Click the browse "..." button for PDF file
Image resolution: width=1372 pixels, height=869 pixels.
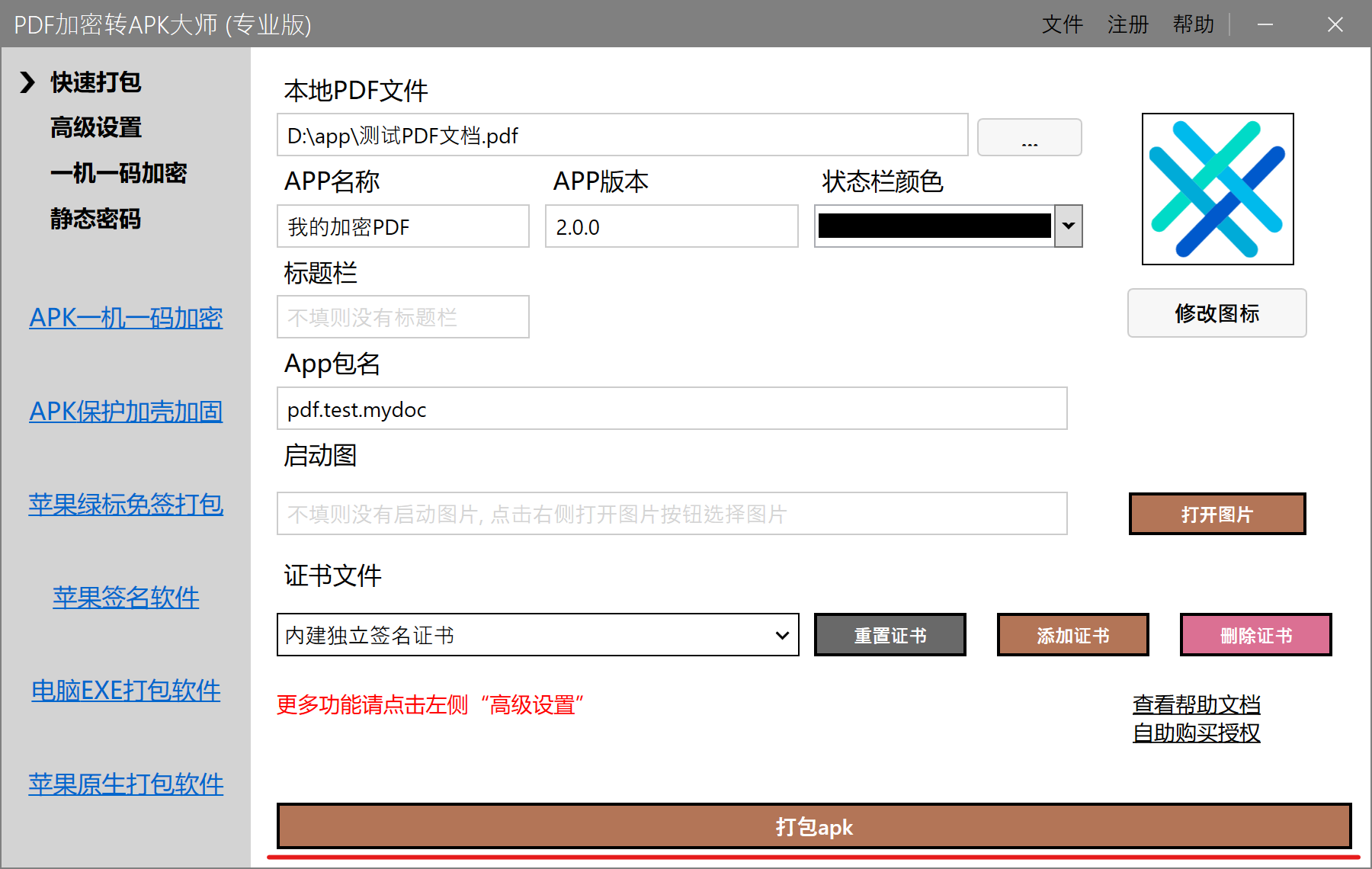click(1029, 137)
